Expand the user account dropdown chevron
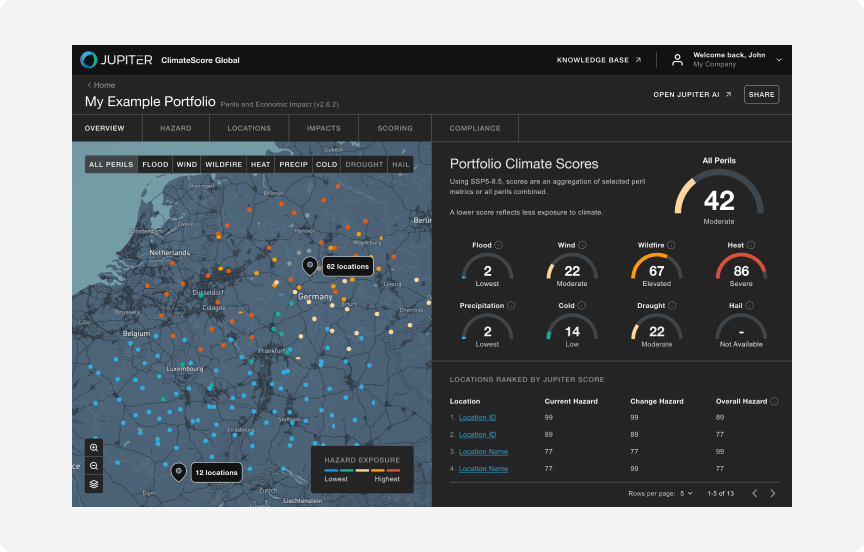The image size is (864, 552). point(779,59)
